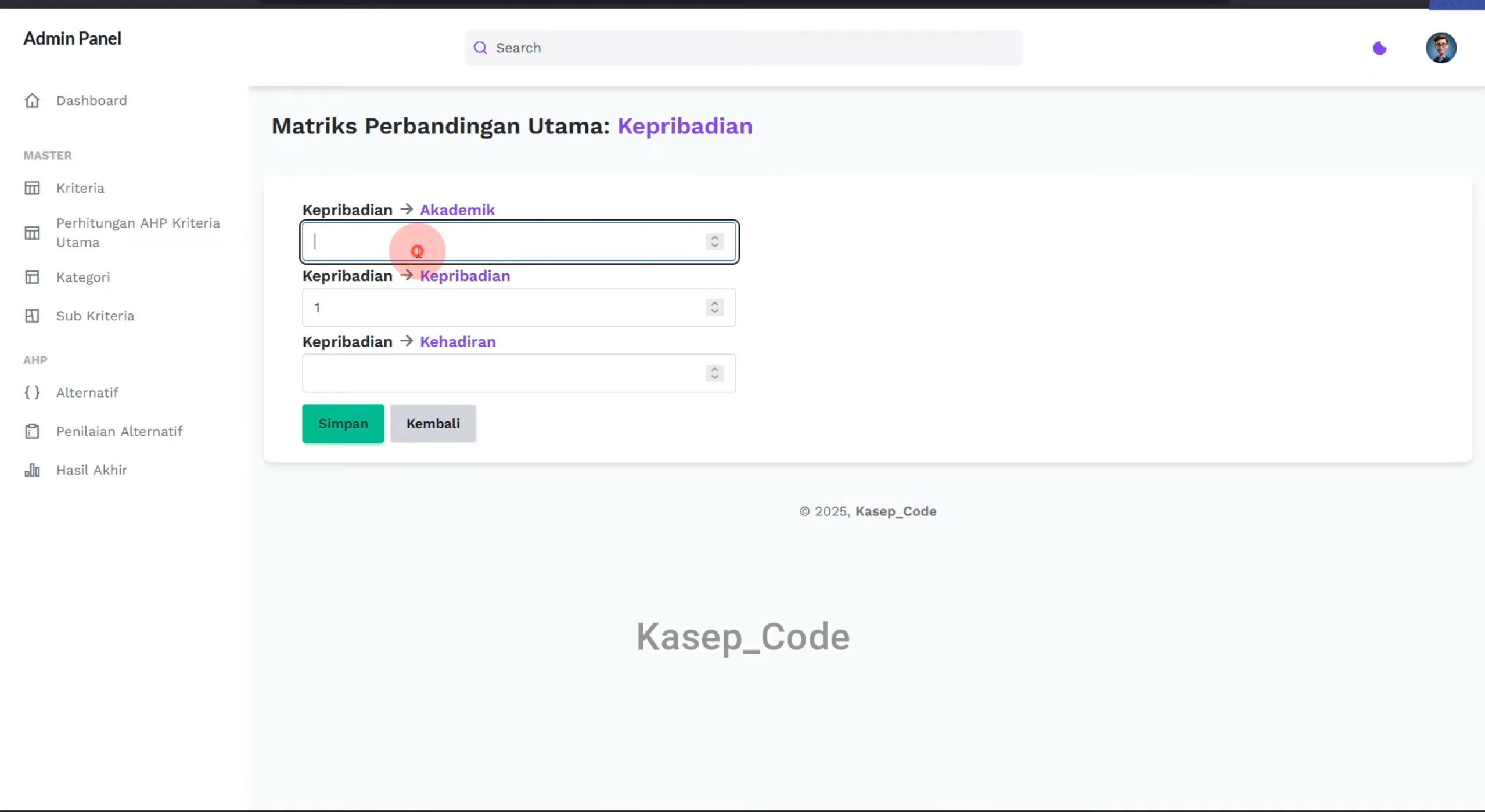Click the Perhitungan AHP Kriteria Utama icon
1485x812 pixels.
click(32, 233)
